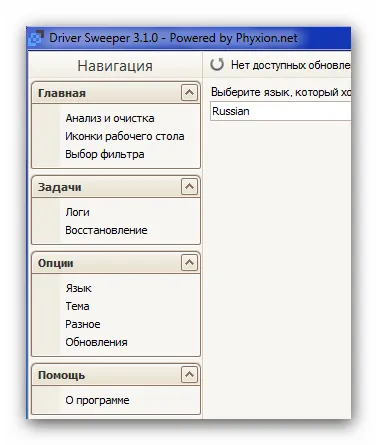The height and width of the screenshot is (445, 377).
Task: Click the Главная section header
Action: (x=116, y=93)
